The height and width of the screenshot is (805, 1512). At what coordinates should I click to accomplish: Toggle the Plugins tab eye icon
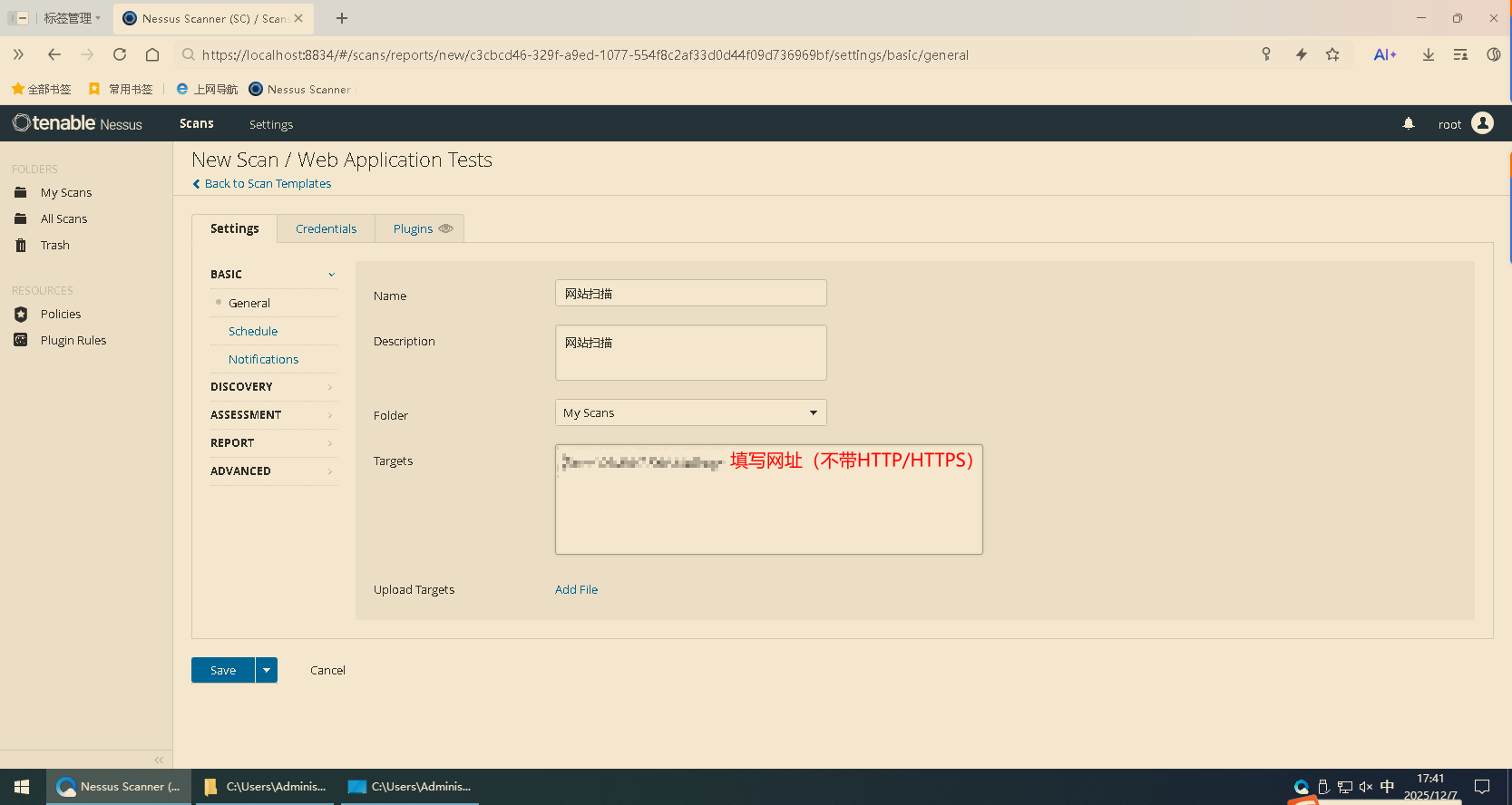(x=445, y=228)
